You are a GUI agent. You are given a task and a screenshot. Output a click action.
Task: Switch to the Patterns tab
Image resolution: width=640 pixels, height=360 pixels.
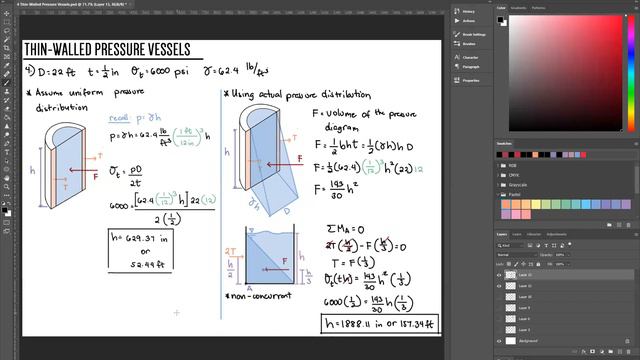[538, 8]
